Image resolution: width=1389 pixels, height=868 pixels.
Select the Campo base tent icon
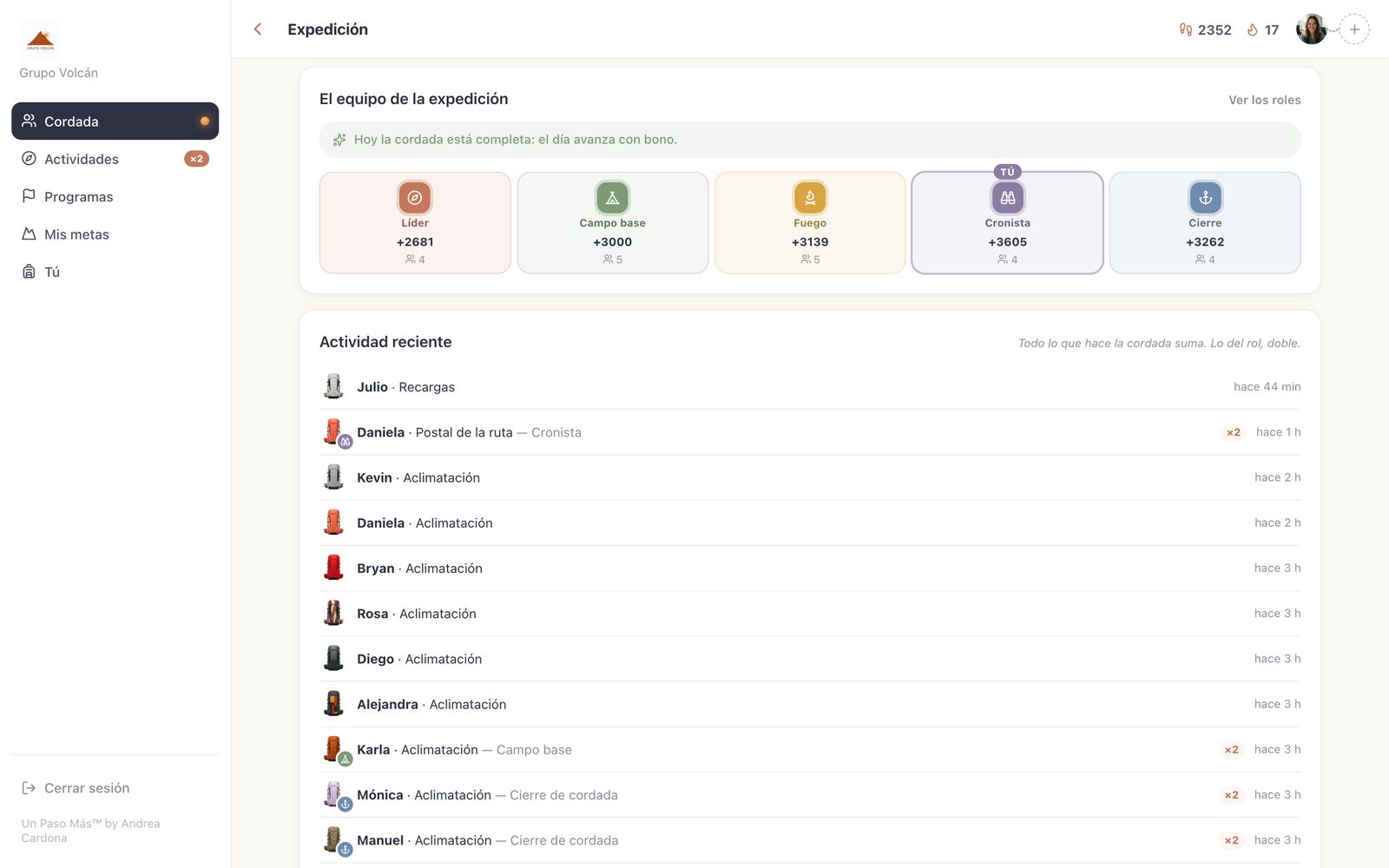(612, 198)
